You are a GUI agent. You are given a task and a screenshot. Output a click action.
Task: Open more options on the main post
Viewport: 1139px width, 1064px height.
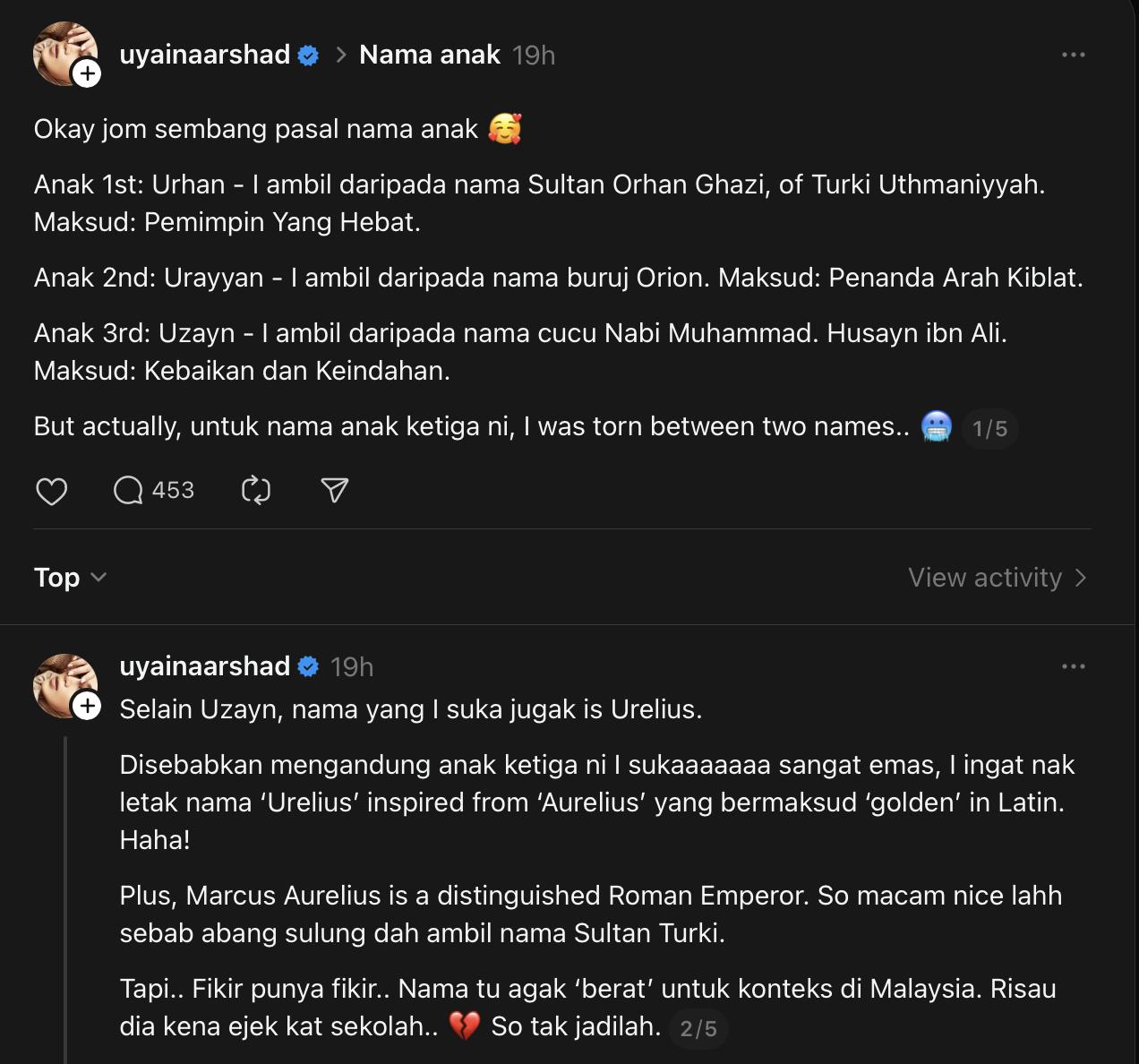(1073, 55)
